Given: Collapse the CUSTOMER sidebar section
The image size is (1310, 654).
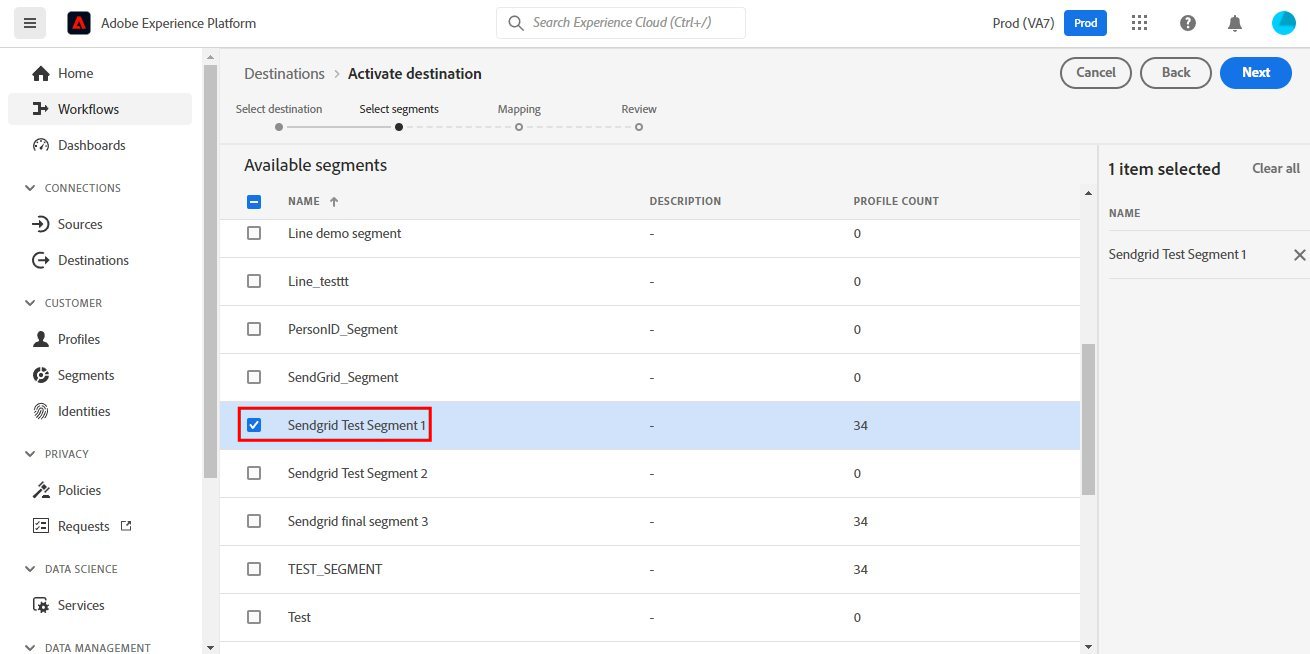Looking at the screenshot, I should point(29,303).
